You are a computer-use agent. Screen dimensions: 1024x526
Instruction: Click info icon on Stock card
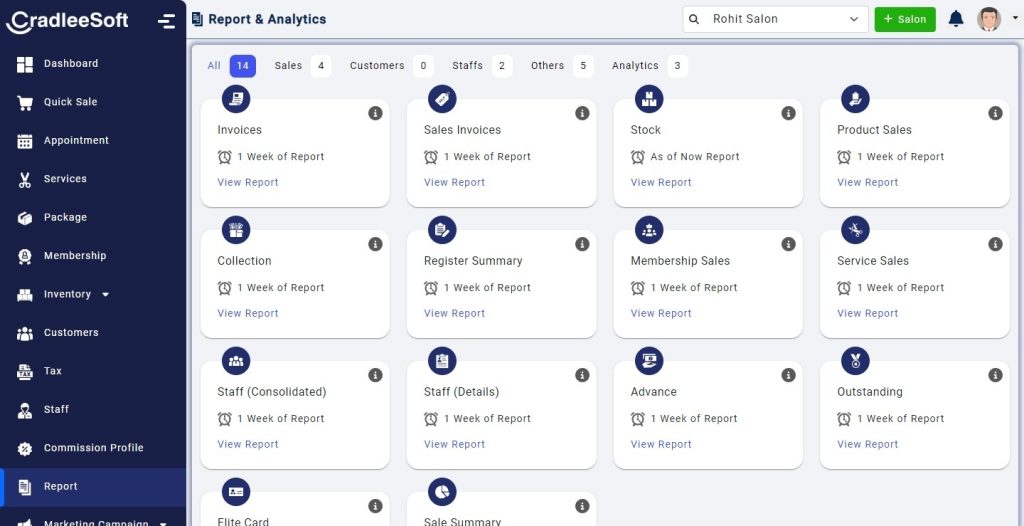click(788, 113)
